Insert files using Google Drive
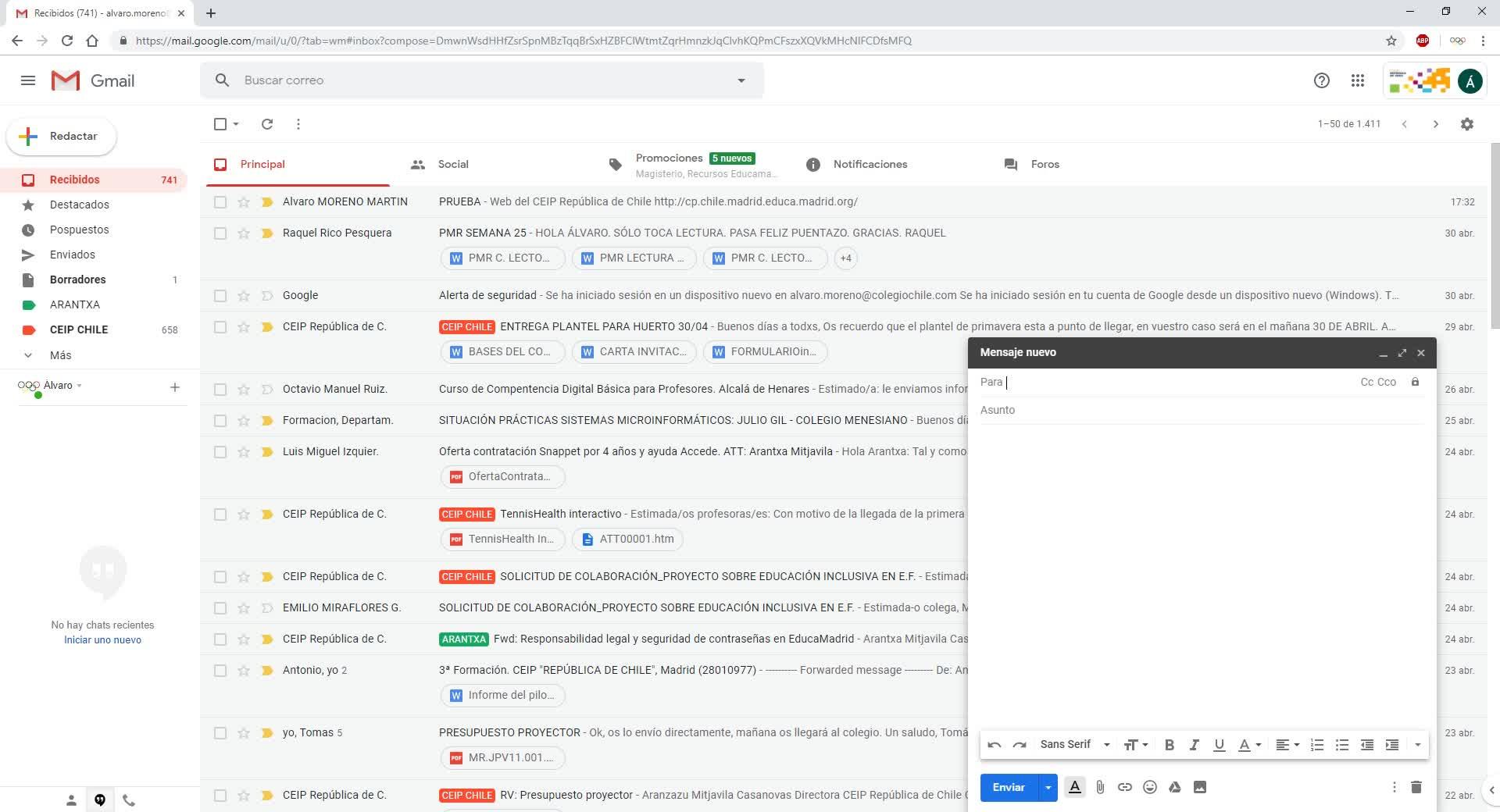The image size is (1500, 812). tap(1175, 787)
